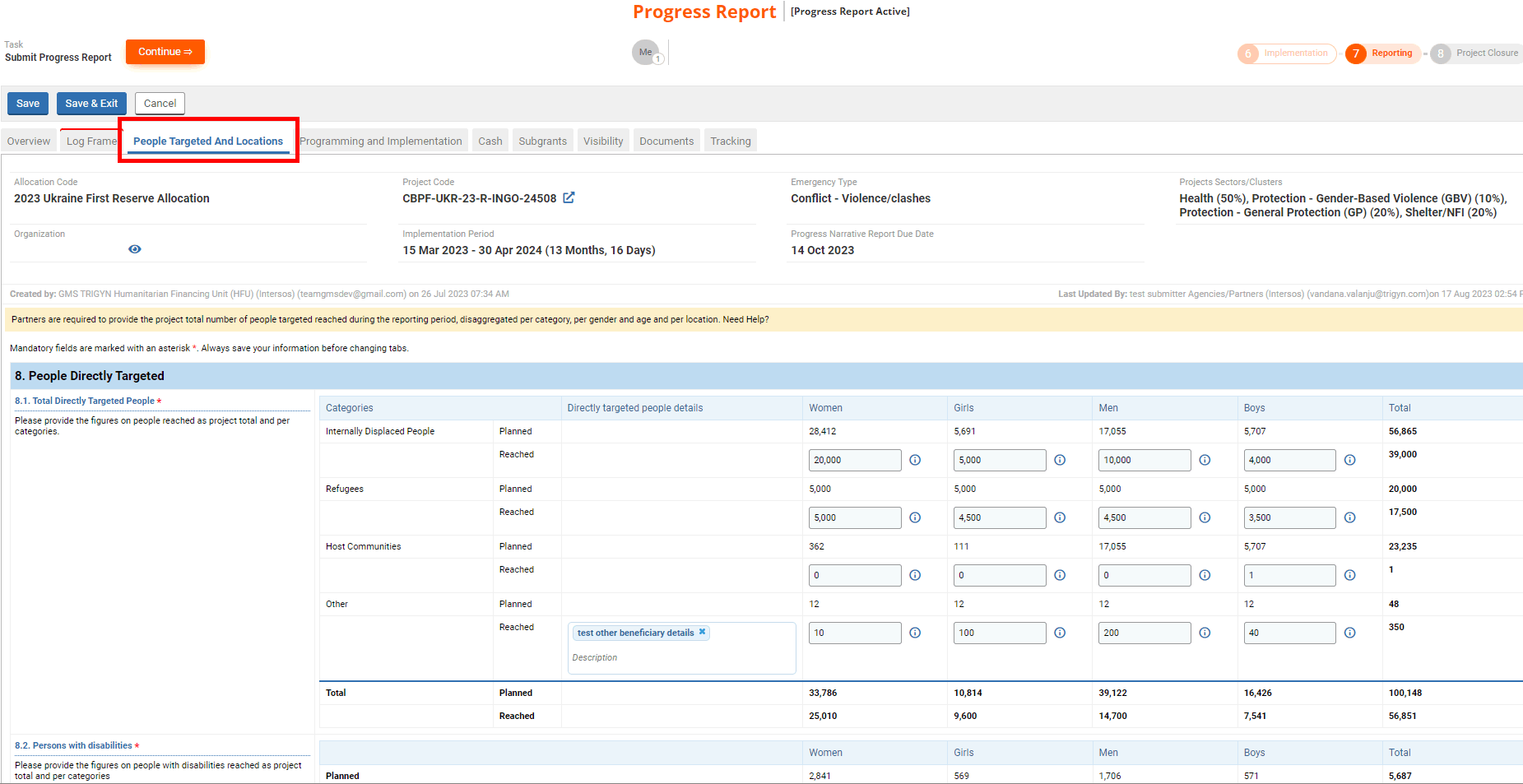The height and width of the screenshot is (784, 1523).
Task: Edit Refugees Boys reached field 3,500
Action: tap(1290, 517)
